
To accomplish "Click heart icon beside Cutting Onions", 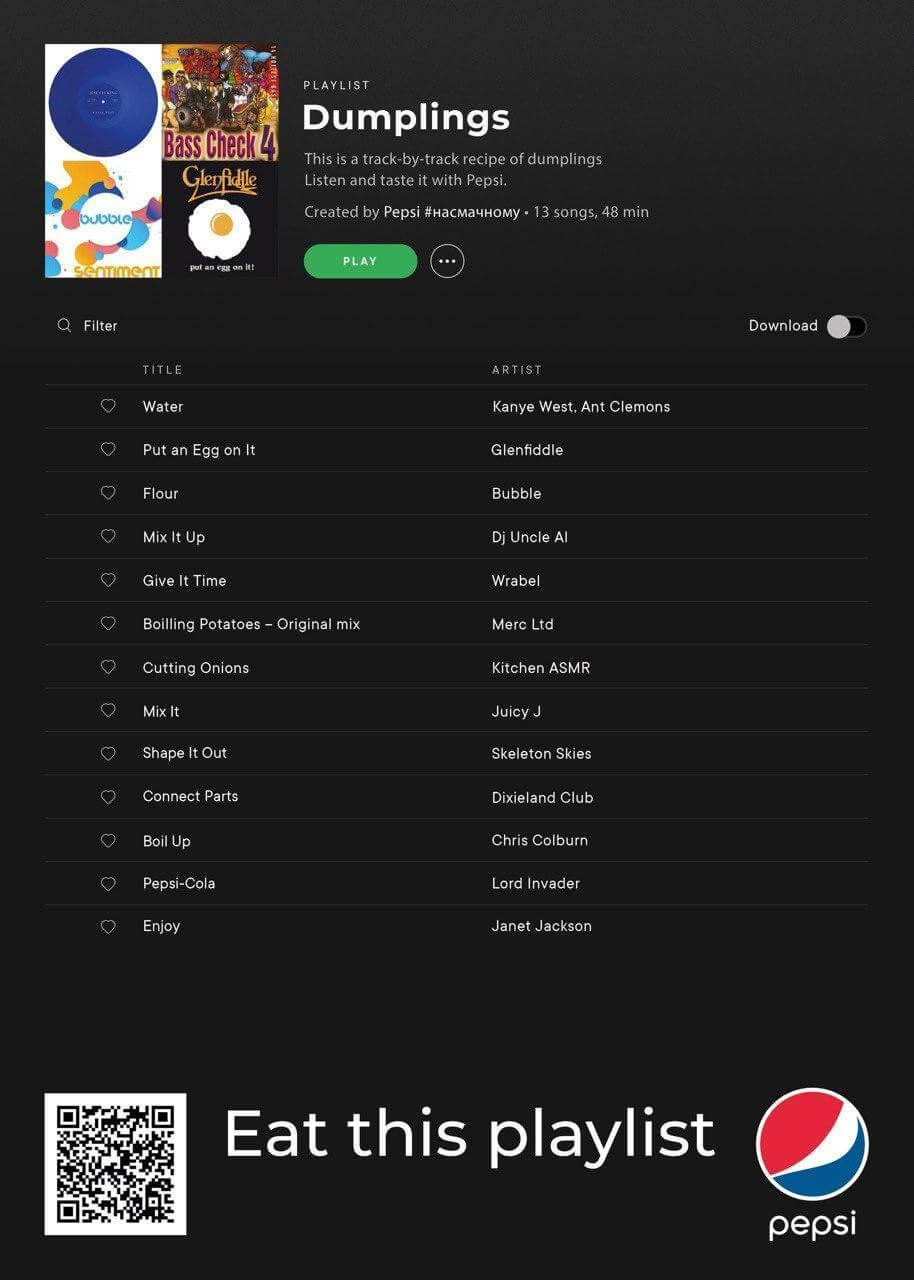I will (x=108, y=667).
